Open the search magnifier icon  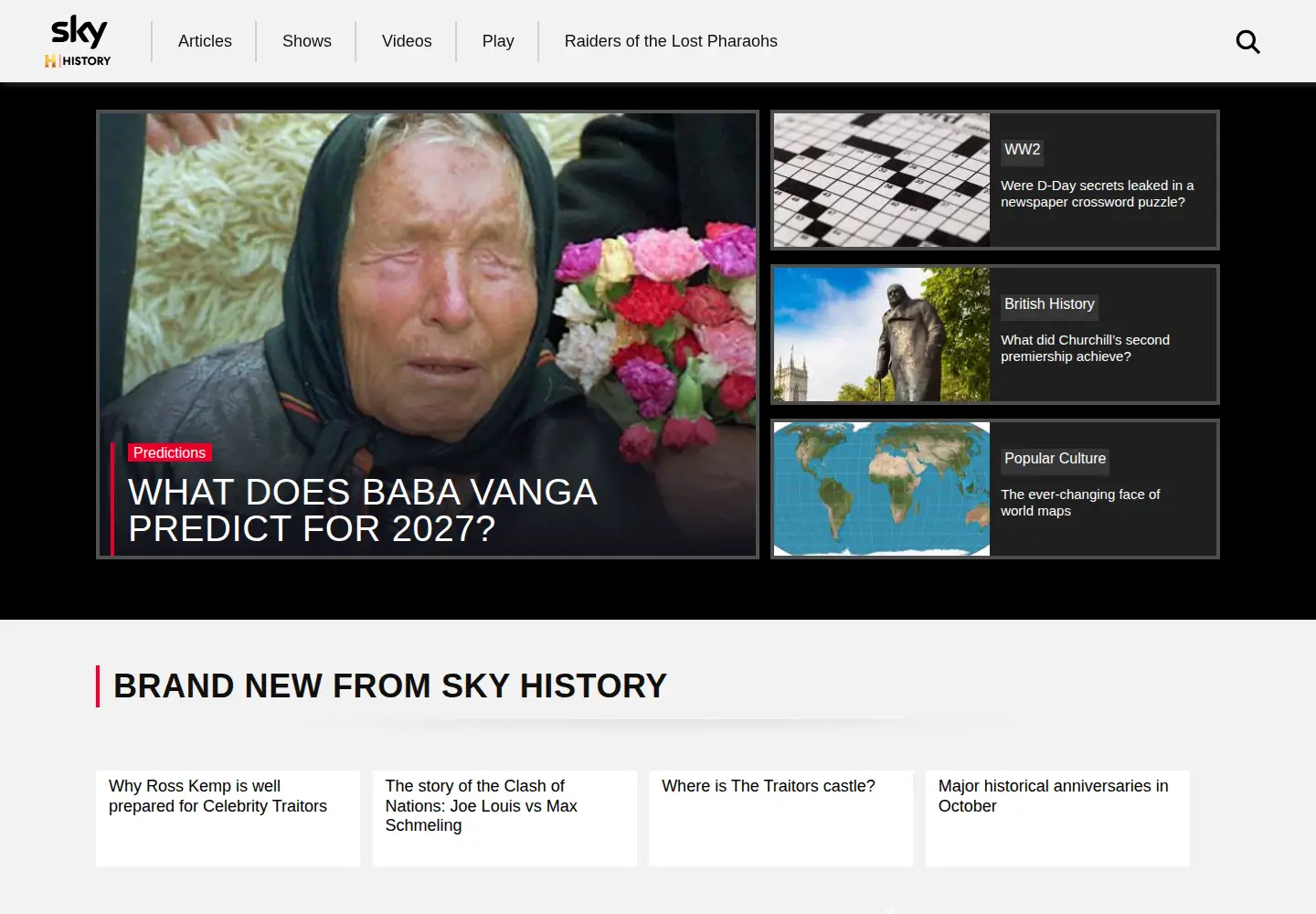coord(1247,41)
